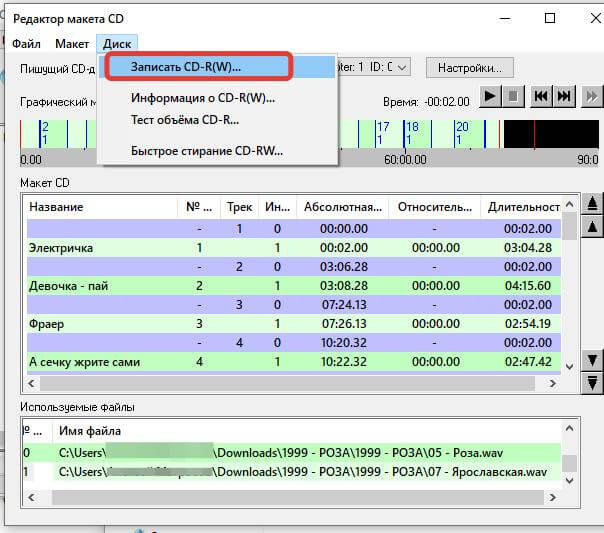Image resolution: width=604 pixels, height=533 pixels.
Task: Move selected track down one position
Action: 592,360
